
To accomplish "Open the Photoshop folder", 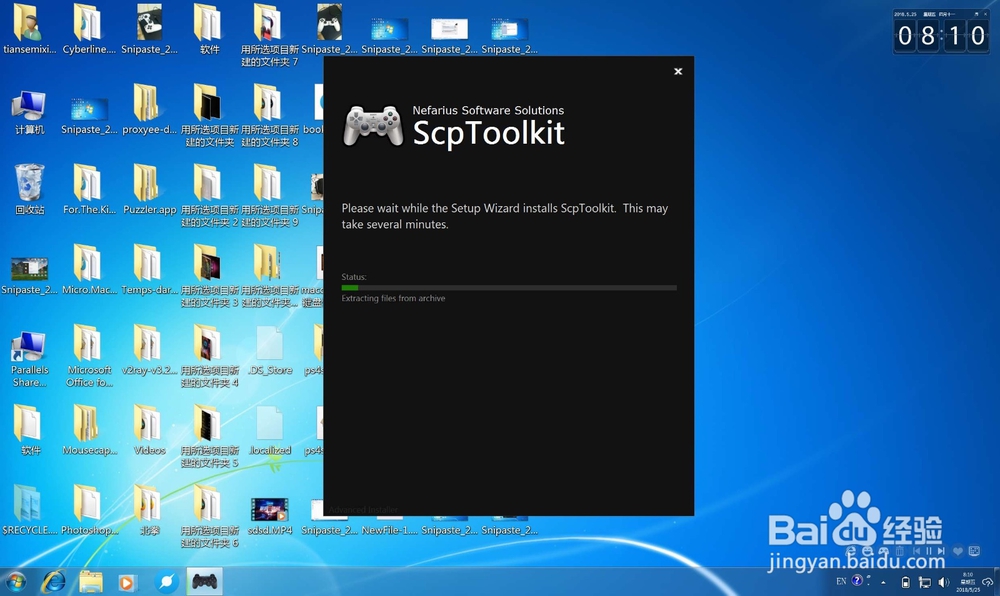I will pos(89,510).
